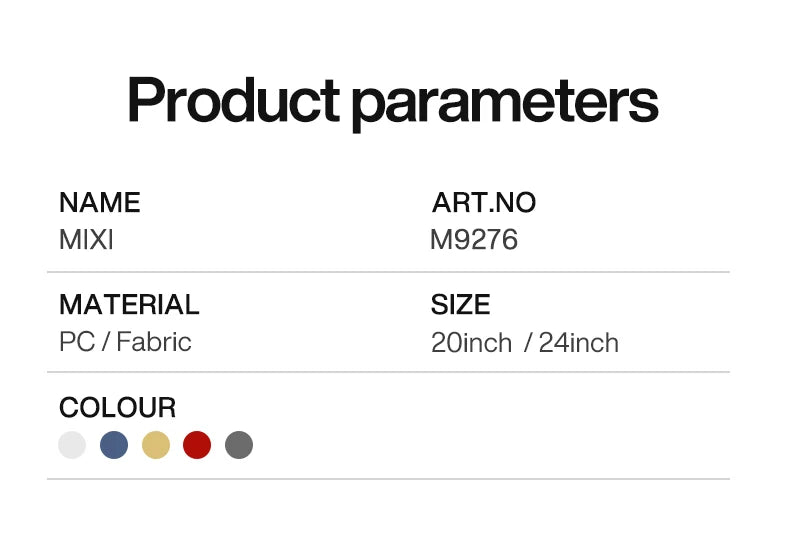Click the bottom divider under the colour swatches

[x=388, y=479]
